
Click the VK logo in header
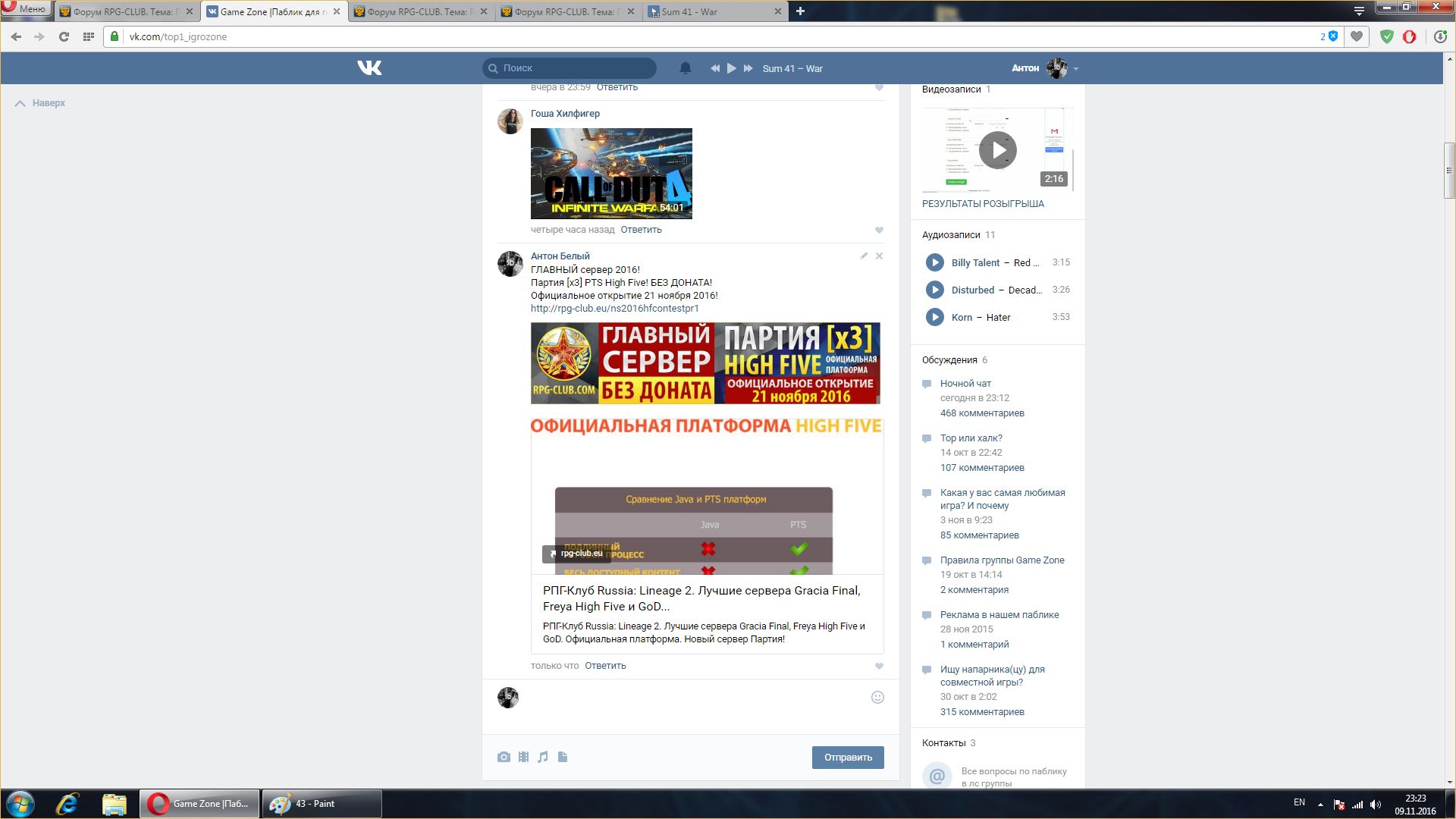(369, 68)
